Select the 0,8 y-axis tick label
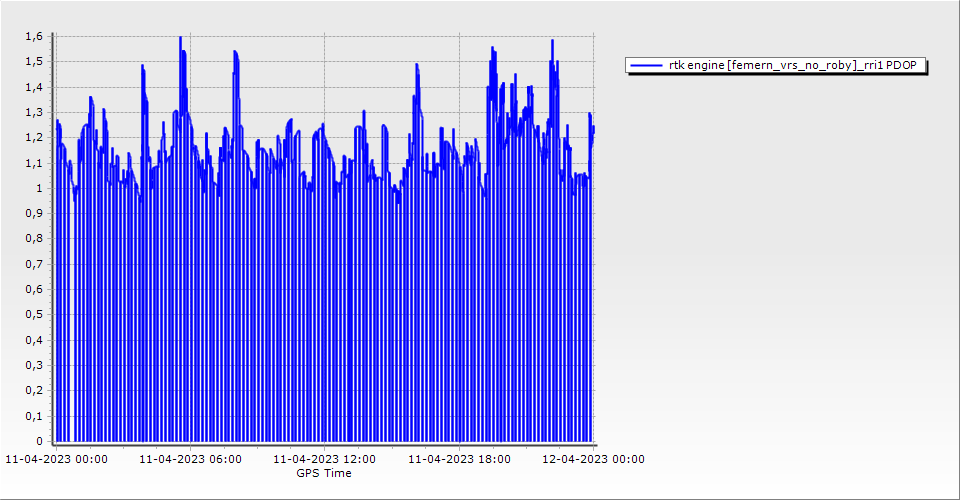Screen dimensions: 960x500 point(34,239)
